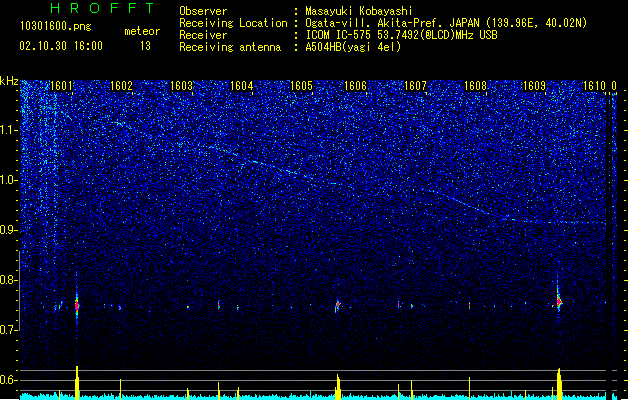The image size is (629, 400).
Task: Click the 1607 time marker
Action: 415,86
